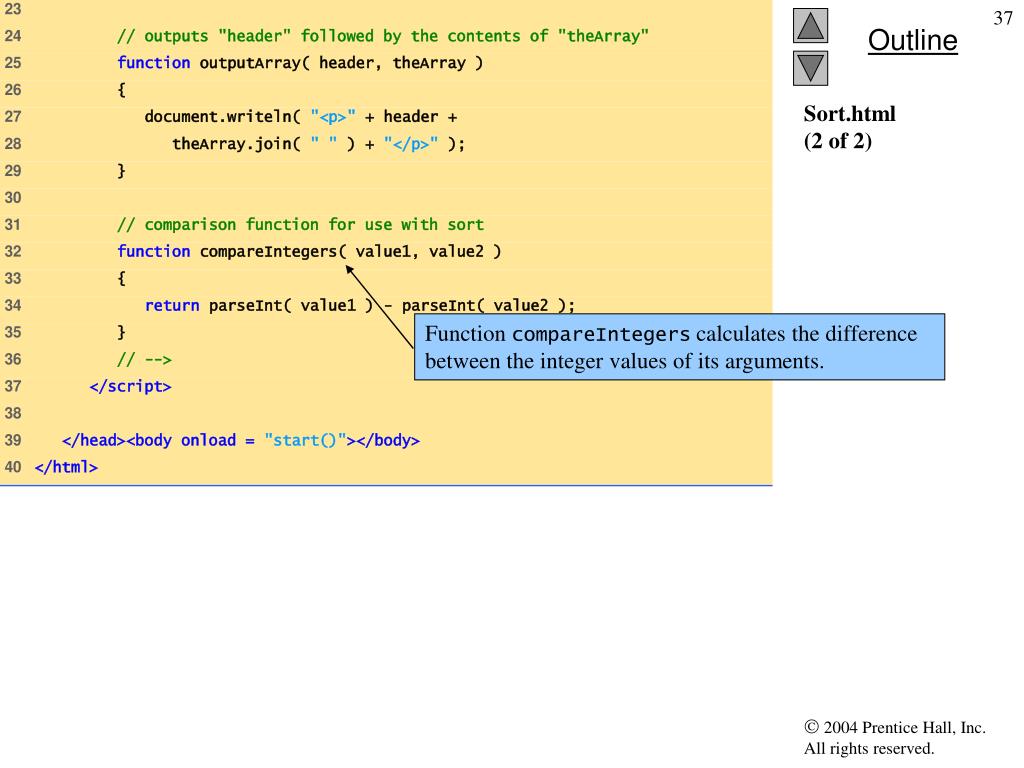Click the blue compareIntegers explanation callout
Screen dimensions: 1024x768
coord(679,347)
